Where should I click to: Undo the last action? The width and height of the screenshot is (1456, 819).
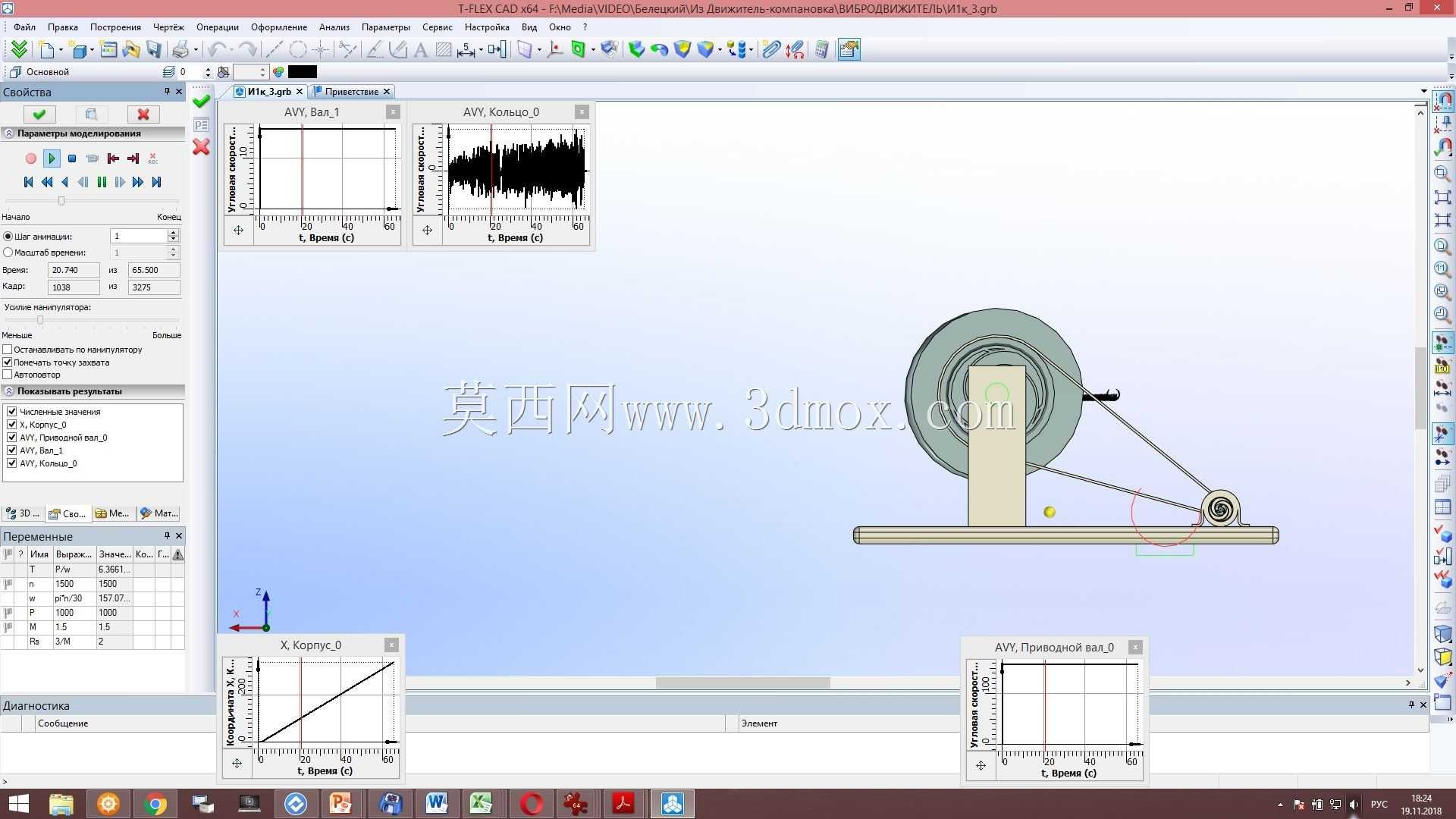point(217,50)
